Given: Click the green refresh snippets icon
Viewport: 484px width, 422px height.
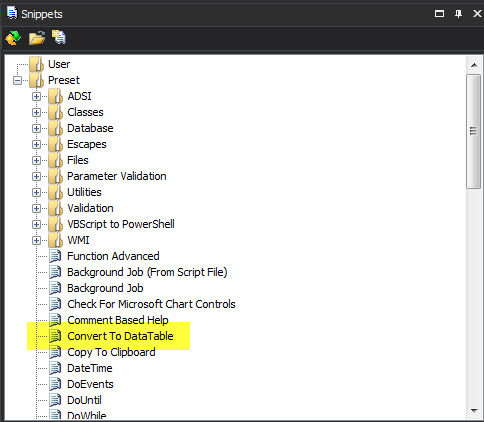Looking at the screenshot, I should pyautogui.click(x=13, y=38).
